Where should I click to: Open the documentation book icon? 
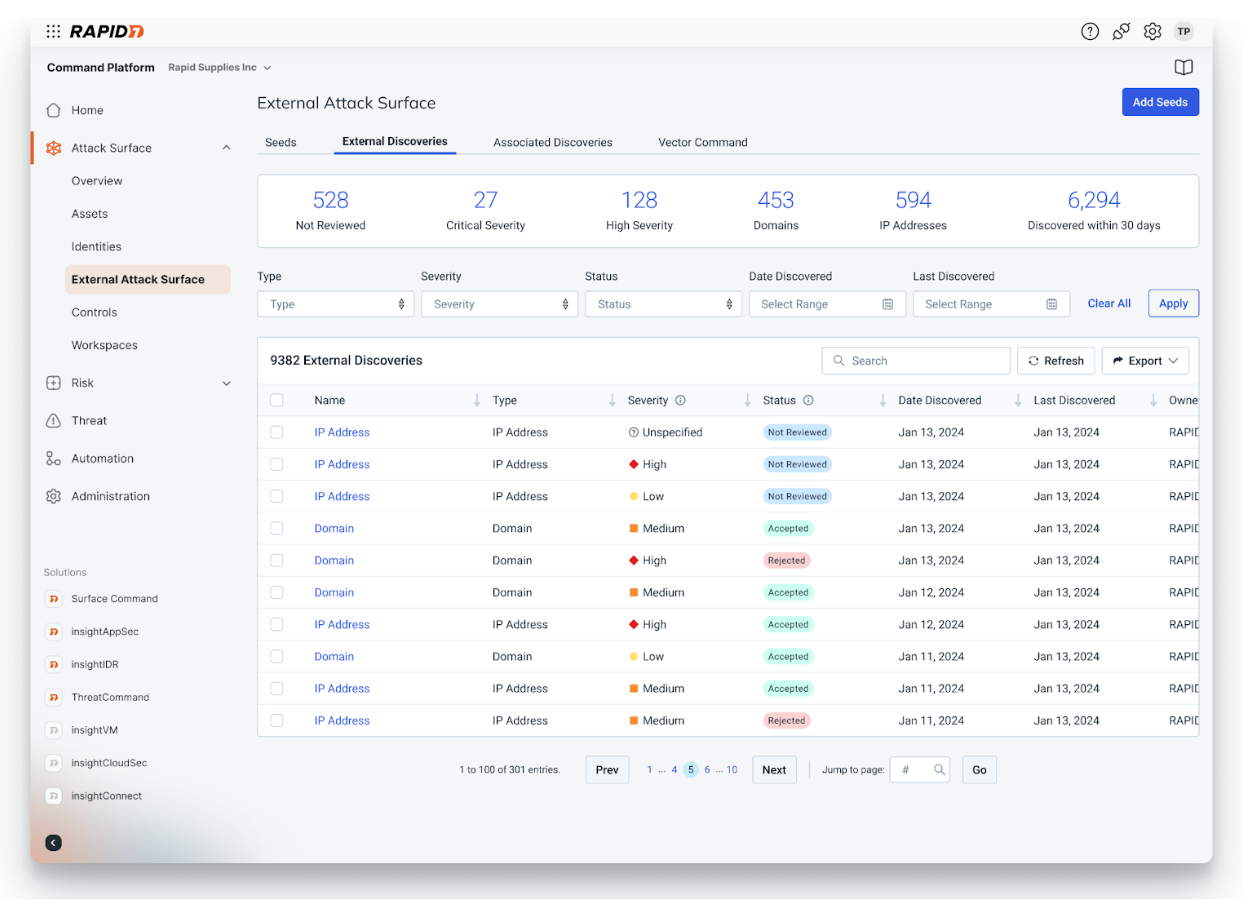pos(1183,67)
